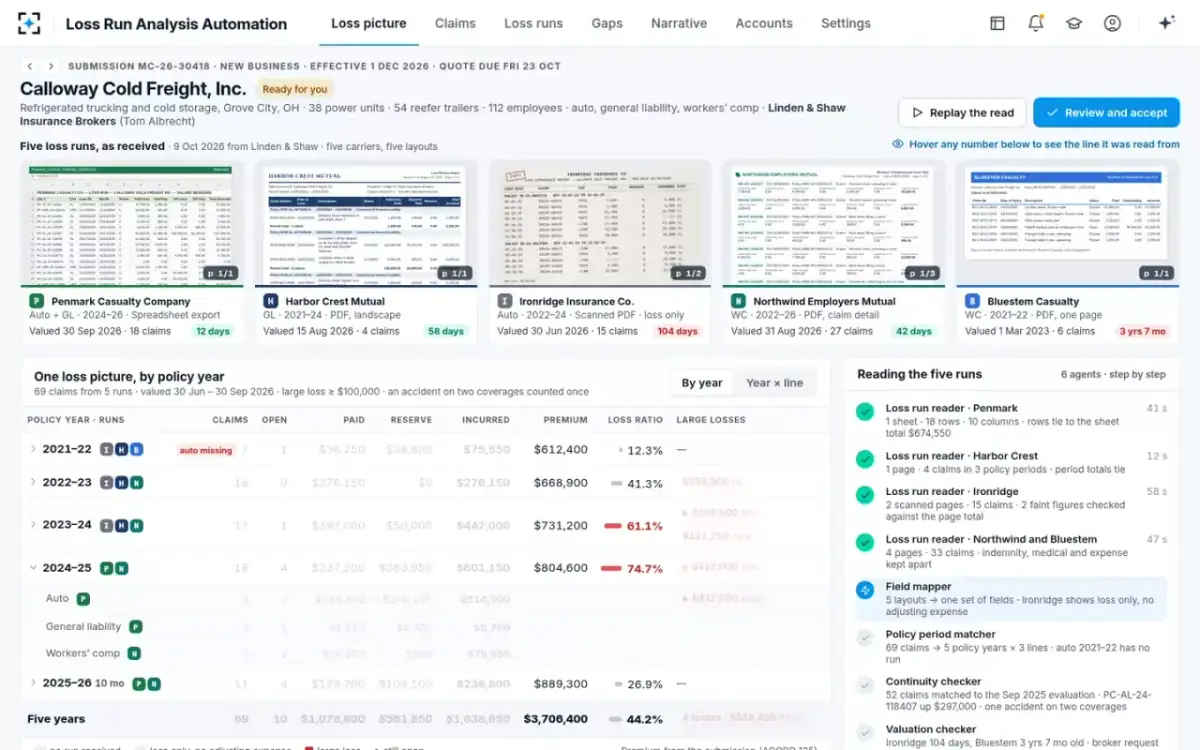1200x750 pixels.
Task: Click the P badge next to General liability
Action: 135,627
